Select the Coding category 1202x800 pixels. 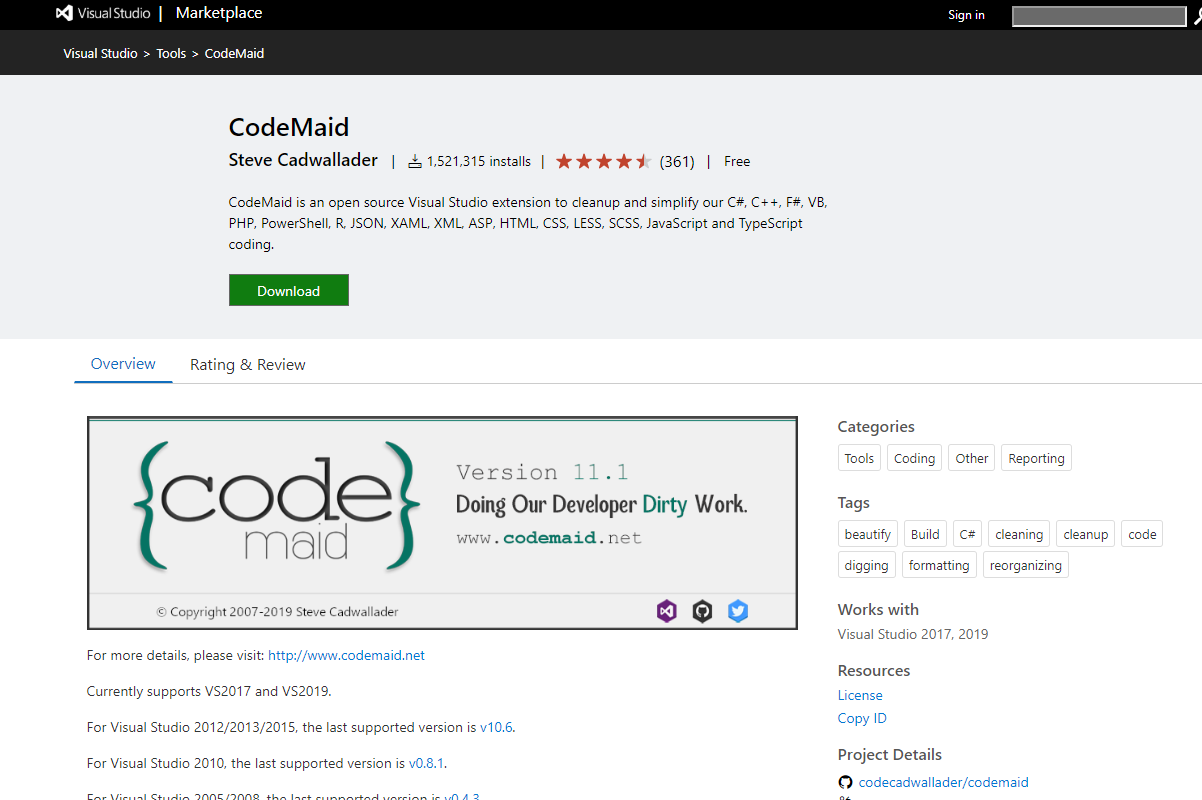[915, 458]
